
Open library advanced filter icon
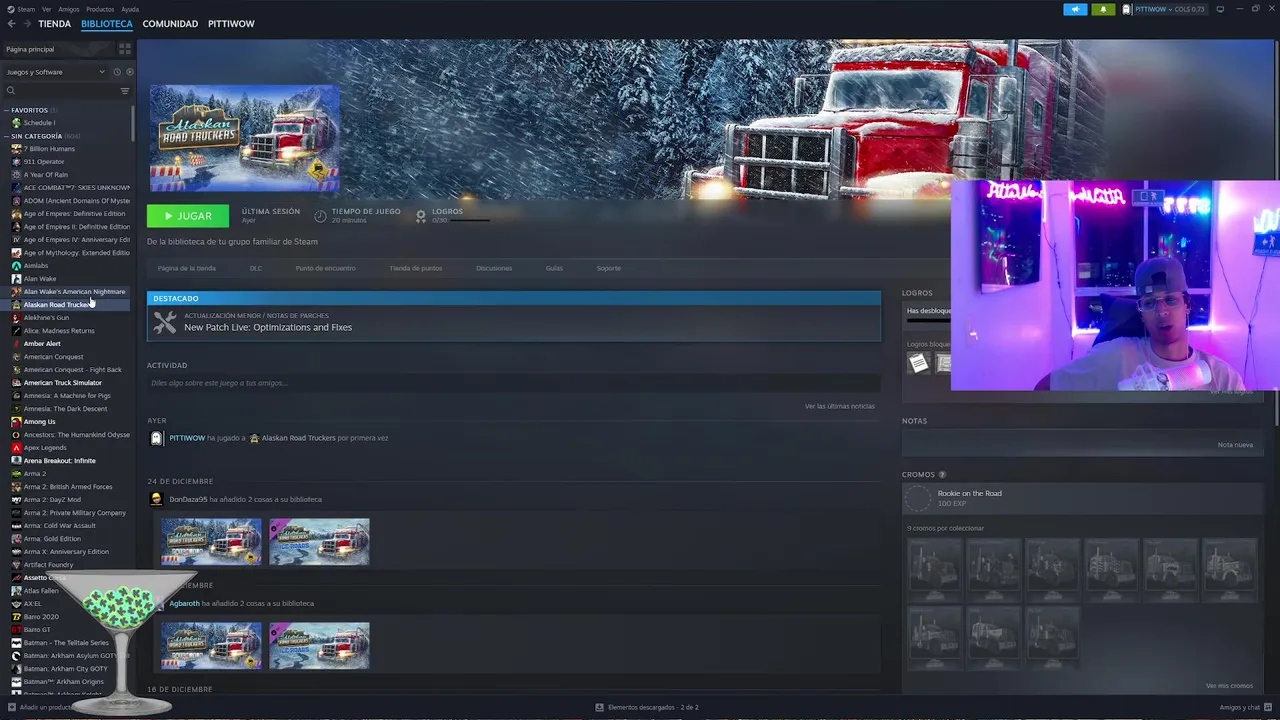pos(125,91)
